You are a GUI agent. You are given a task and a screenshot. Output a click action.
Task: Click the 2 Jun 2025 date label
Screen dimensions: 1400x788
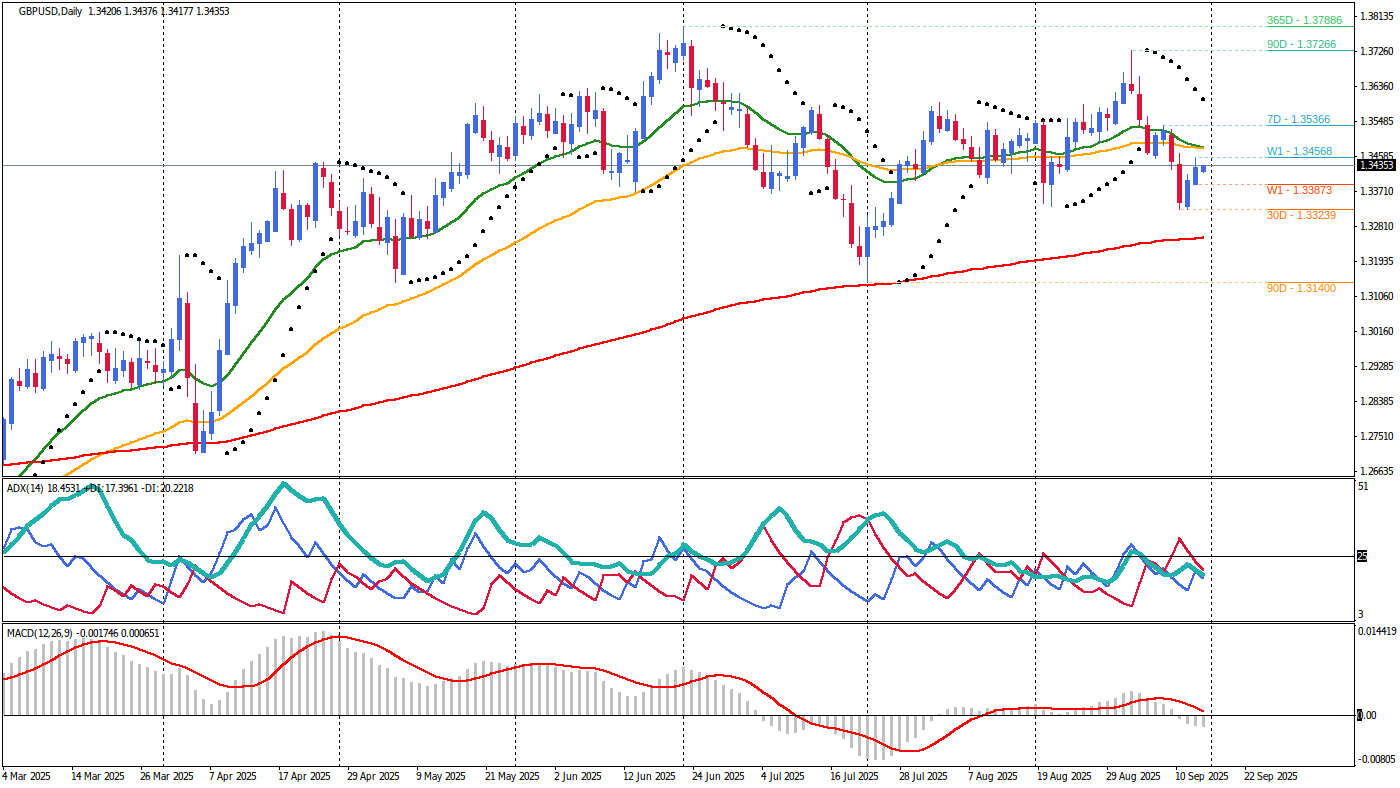[577, 776]
